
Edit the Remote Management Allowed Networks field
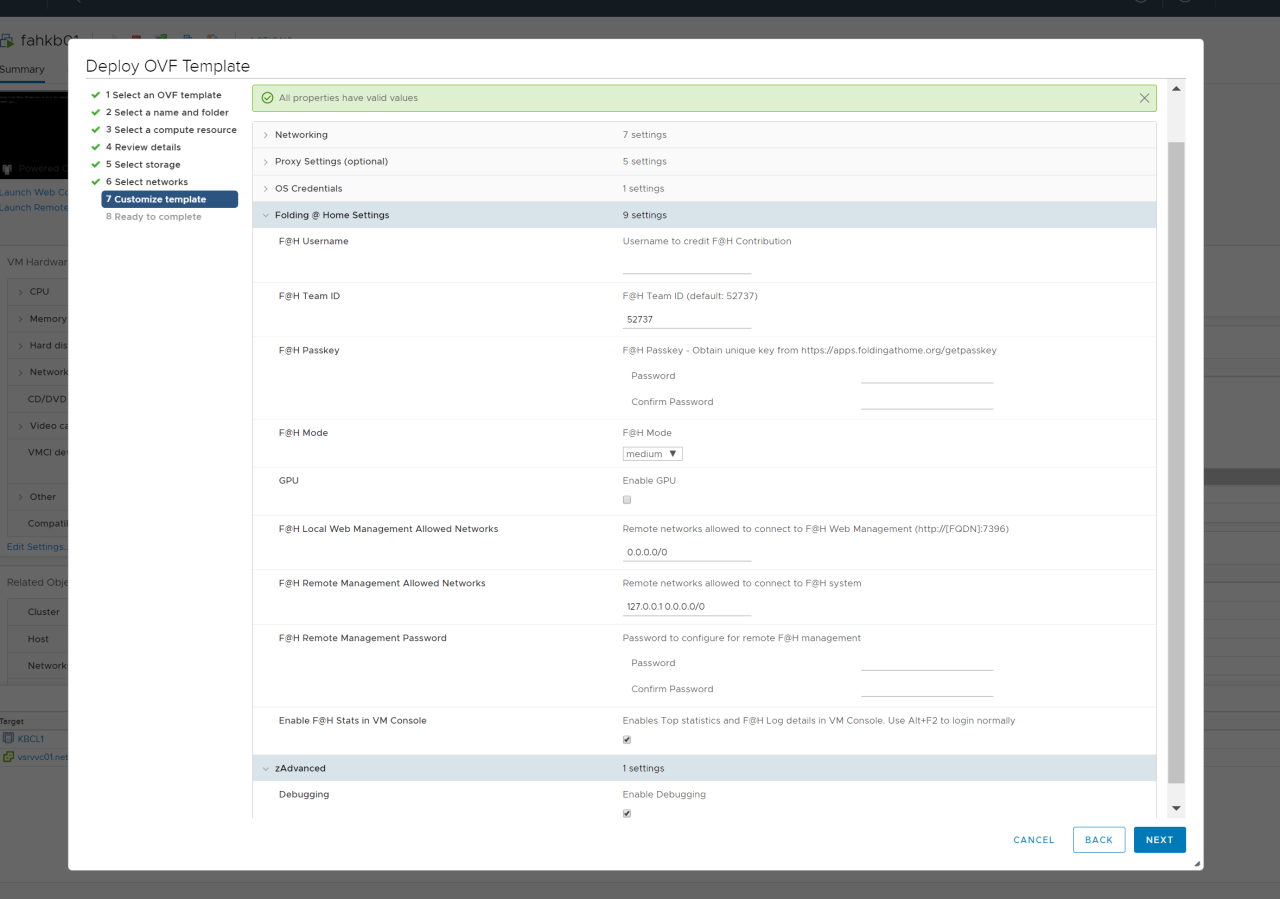[x=687, y=606]
